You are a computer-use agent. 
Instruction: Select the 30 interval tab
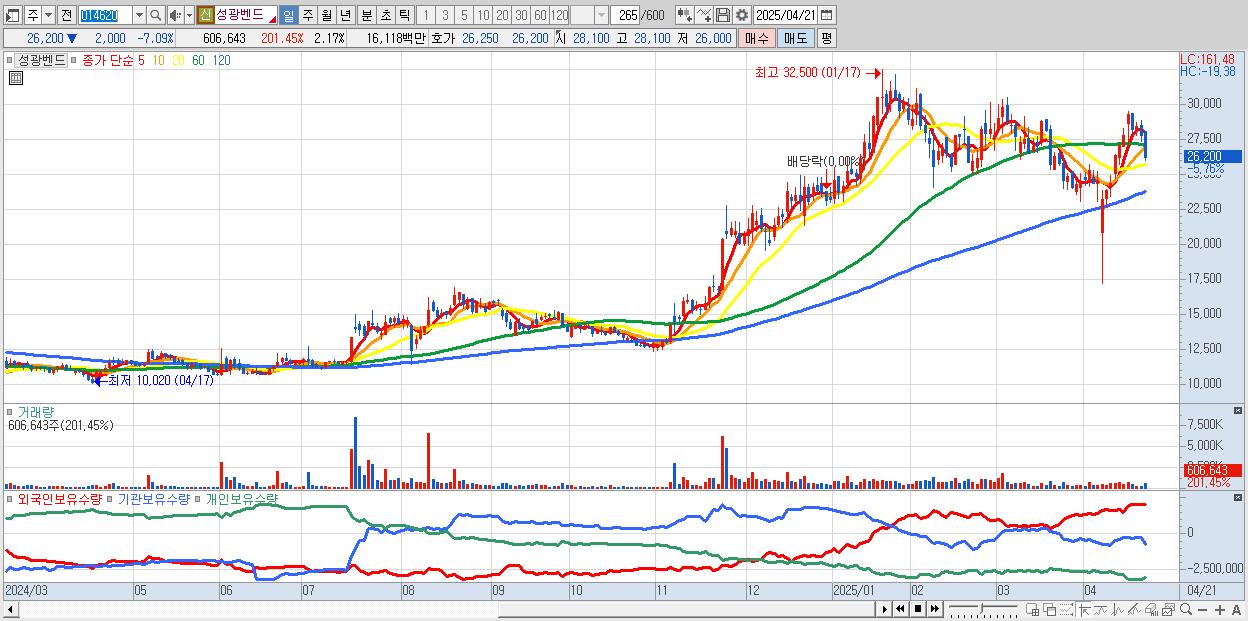(521, 15)
